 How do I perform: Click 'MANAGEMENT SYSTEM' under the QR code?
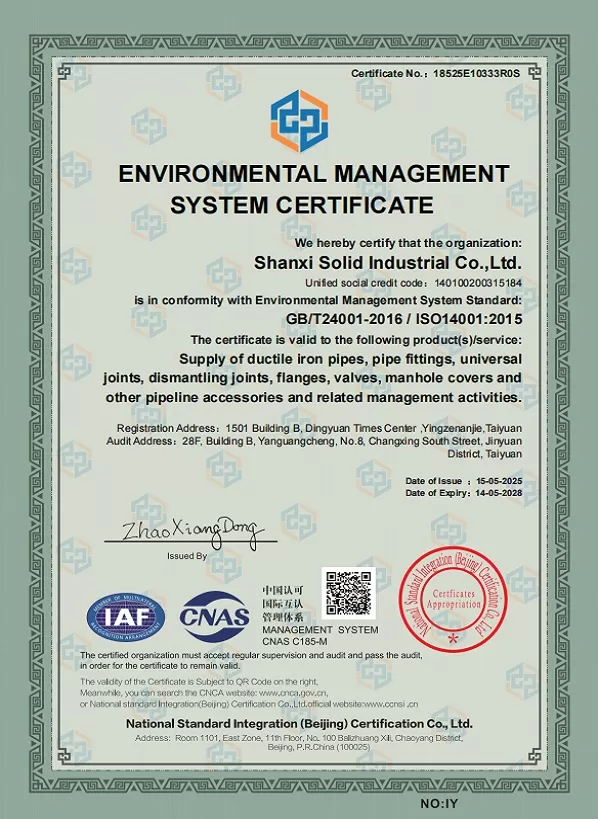tap(320, 630)
